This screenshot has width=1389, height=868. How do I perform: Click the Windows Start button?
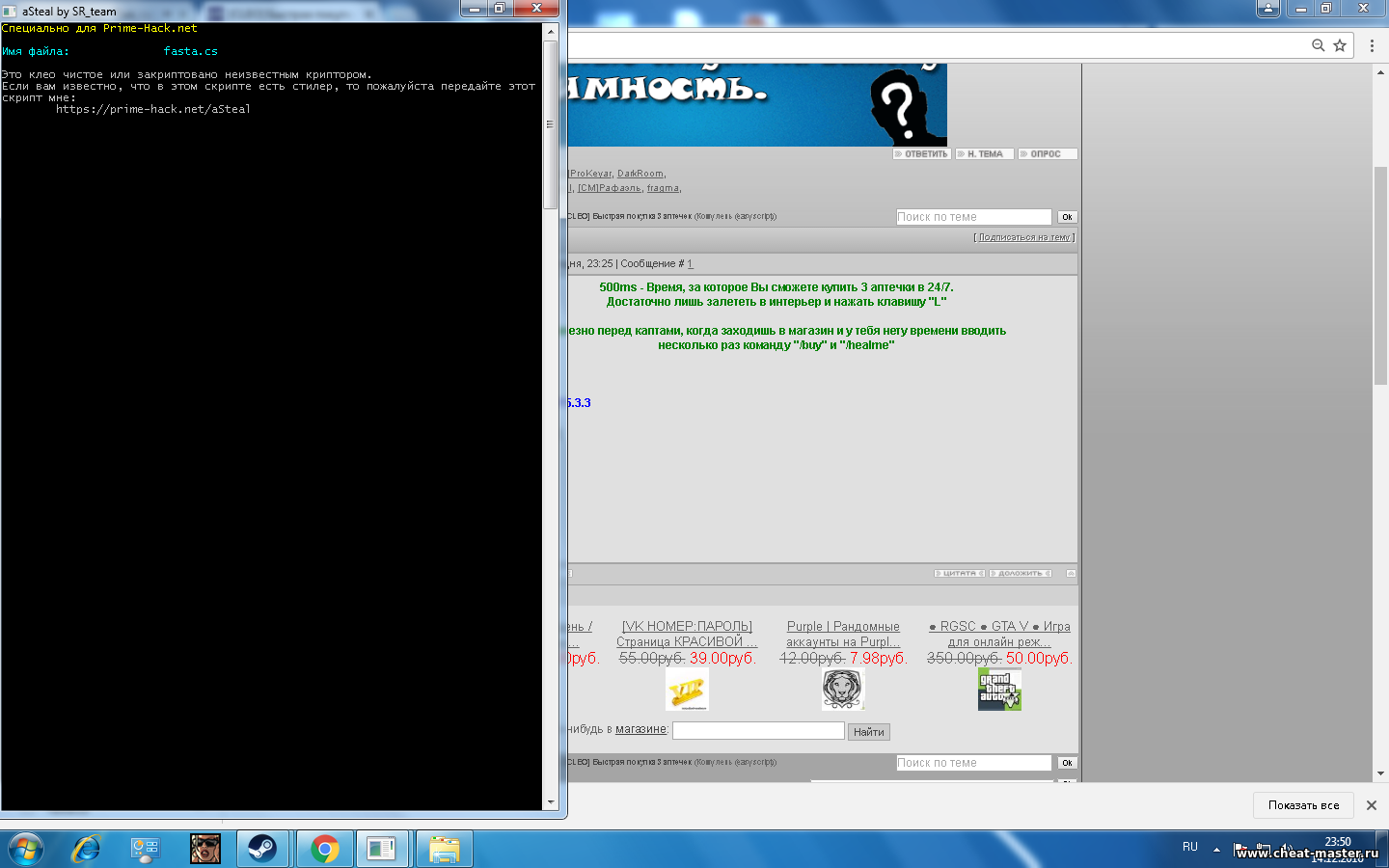point(26,849)
